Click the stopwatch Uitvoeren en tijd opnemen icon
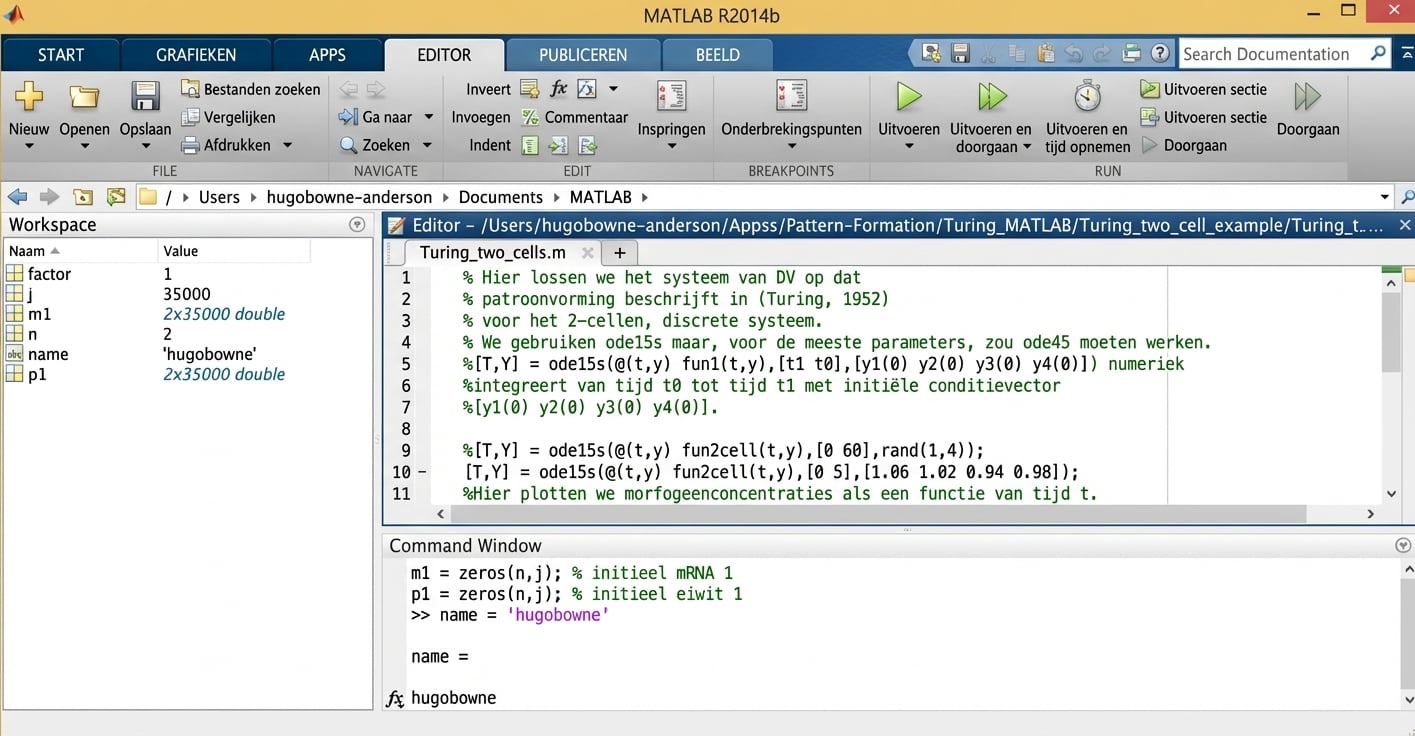This screenshot has height=736, width=1415. (x=1087, y=97)
